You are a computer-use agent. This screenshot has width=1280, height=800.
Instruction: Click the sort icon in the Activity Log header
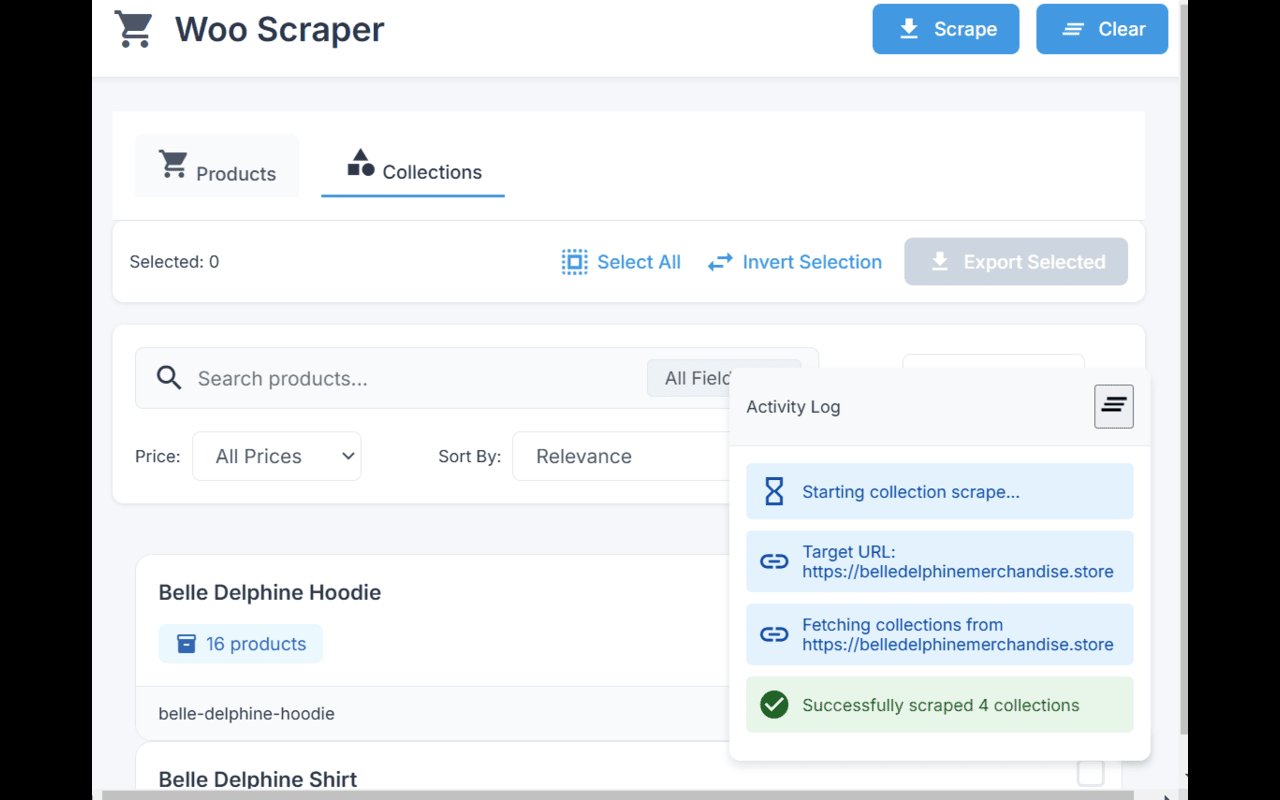click(x=1113, y=406)
